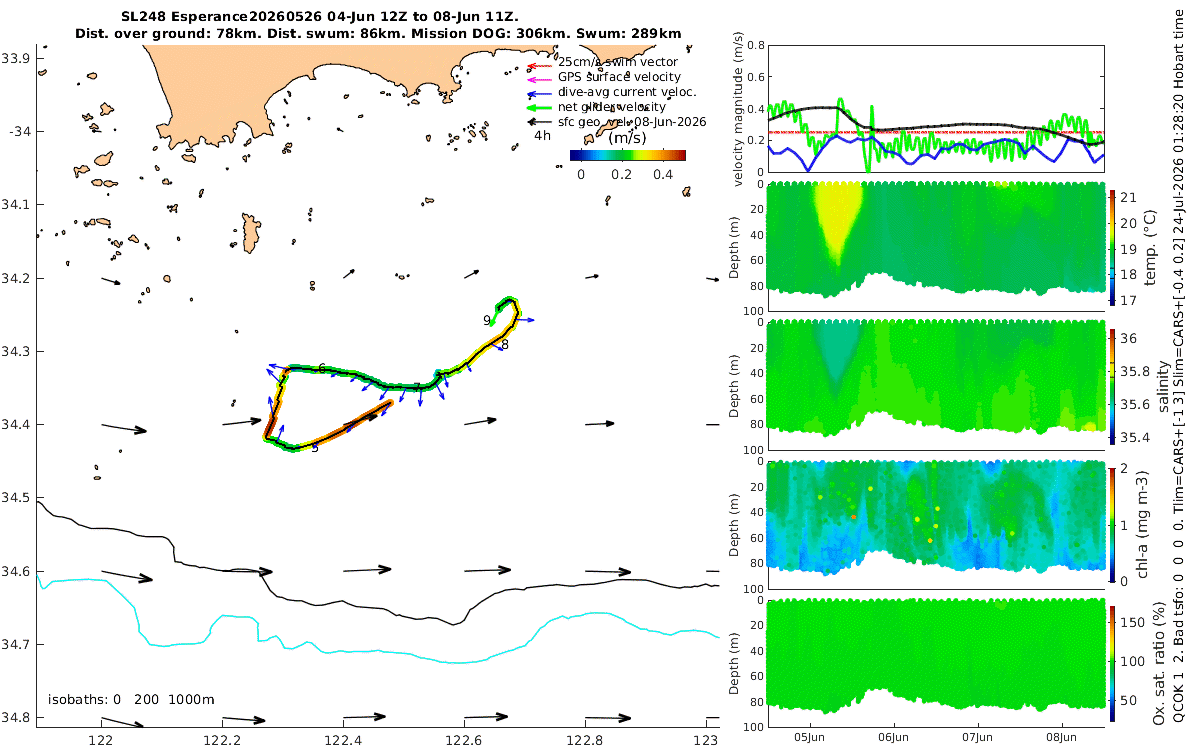Click the 'velocity magnitude (m/s)' axis label

coord(738,107)
